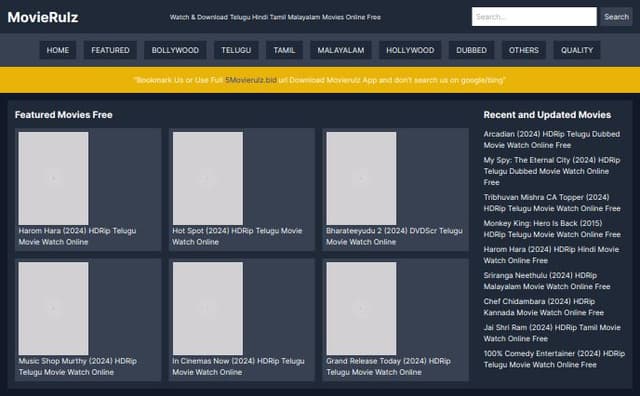Image resolution: width=640 pixels, height=396 pixels.
Task: Open Harom Hara Telugu movie poster thumbnail
Action: point(53,178)
